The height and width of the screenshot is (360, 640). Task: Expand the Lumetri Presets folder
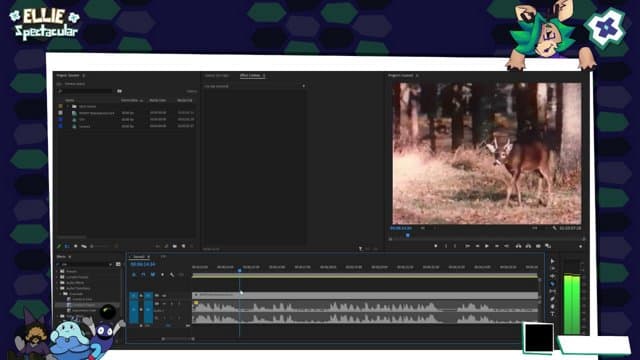pyautogui.click(x=57, y=277)
